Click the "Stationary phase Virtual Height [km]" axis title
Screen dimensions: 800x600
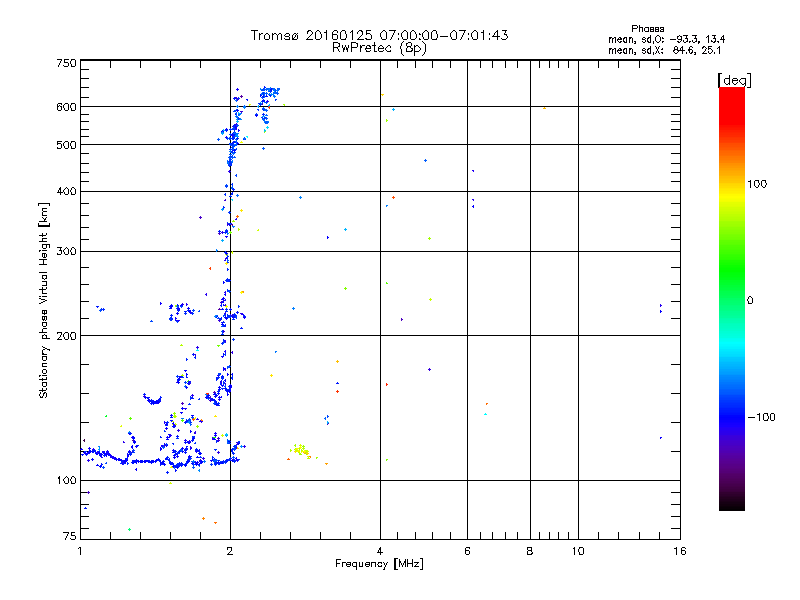(x=44, y=301)
